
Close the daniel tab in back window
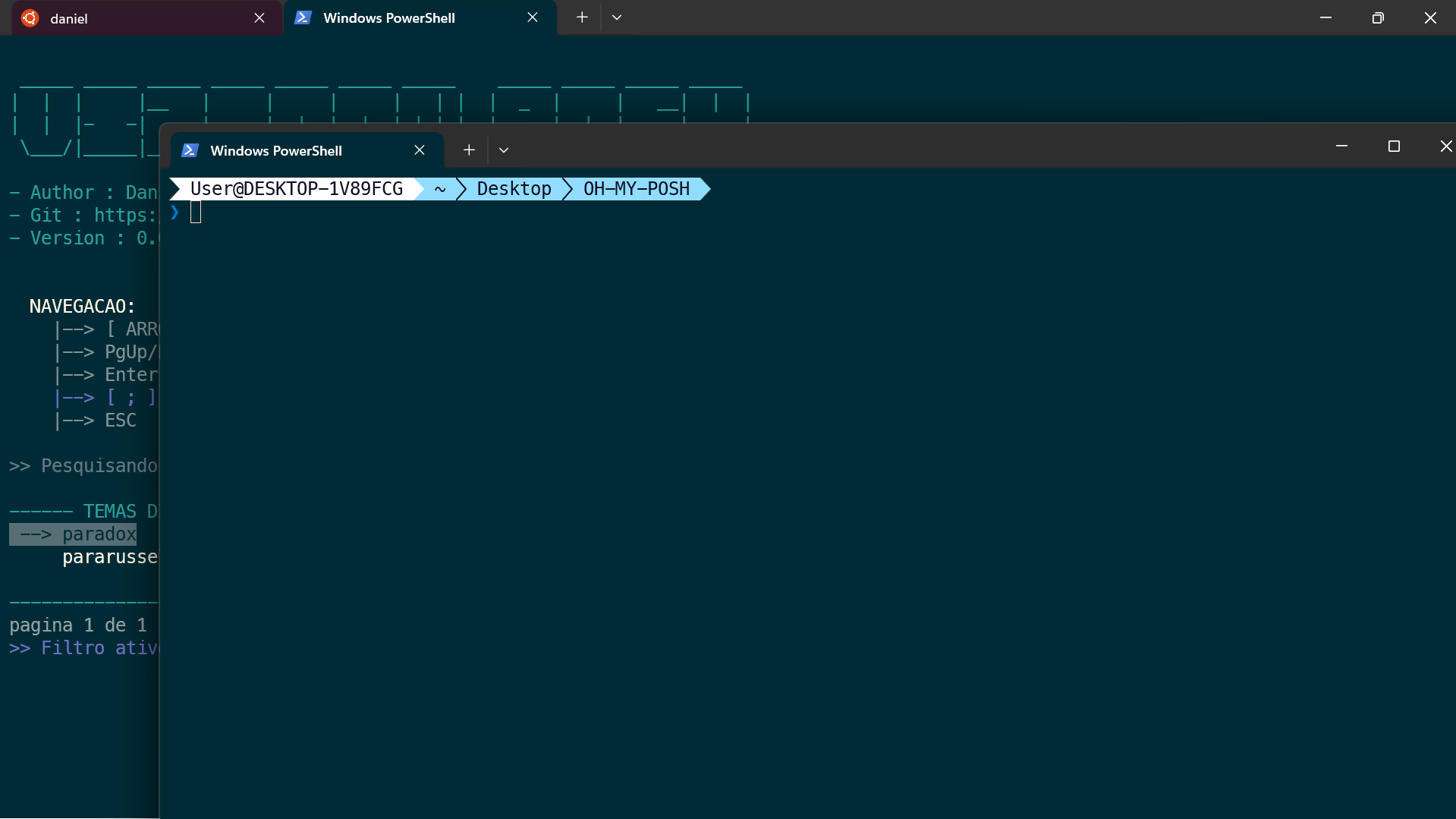pyautogui.click(x=259, y=18)
